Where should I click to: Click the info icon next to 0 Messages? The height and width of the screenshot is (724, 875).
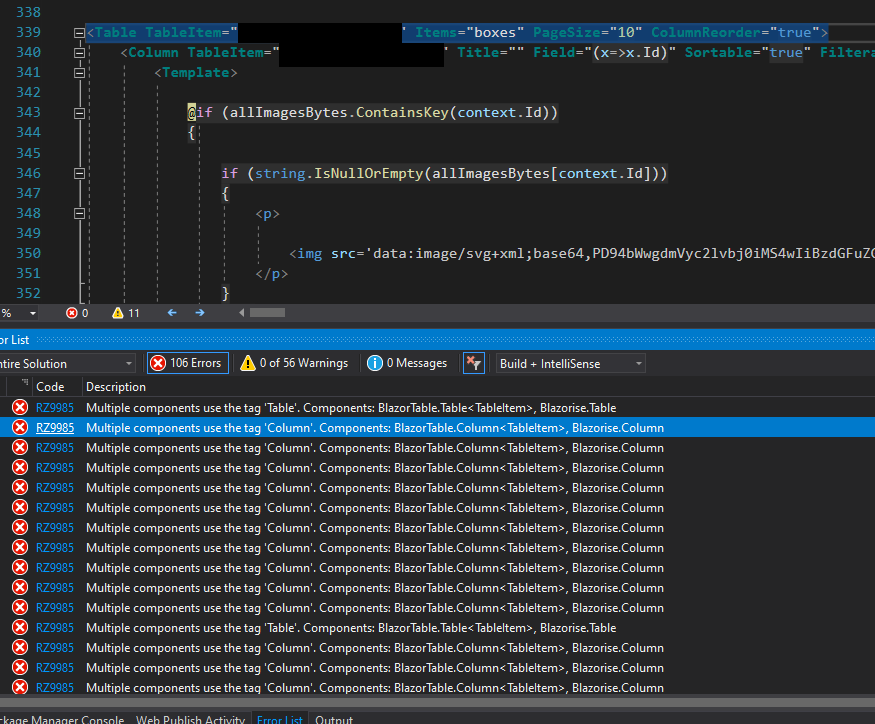click(373, 363)
